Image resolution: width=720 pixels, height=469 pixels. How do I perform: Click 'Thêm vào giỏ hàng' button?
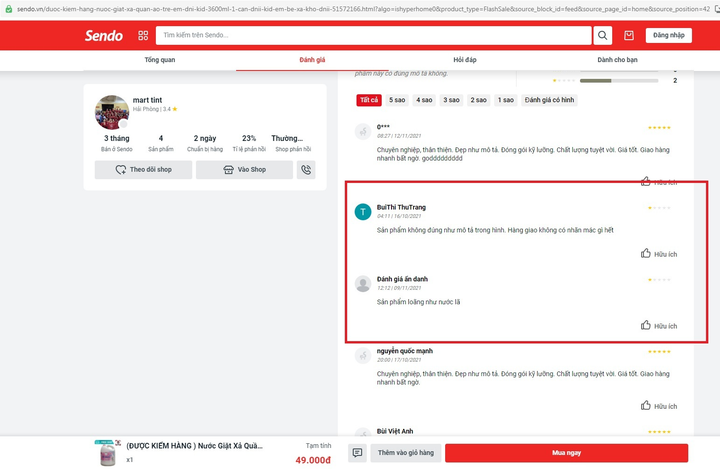click(406, 453)
